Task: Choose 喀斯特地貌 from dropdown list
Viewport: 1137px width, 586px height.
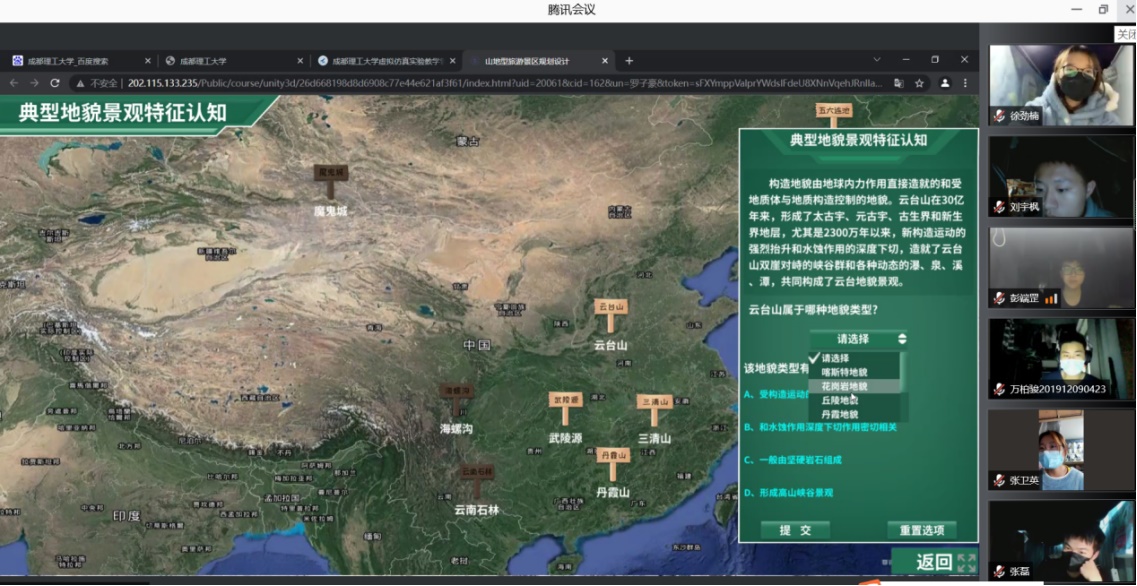Action: tap(854, 371)
